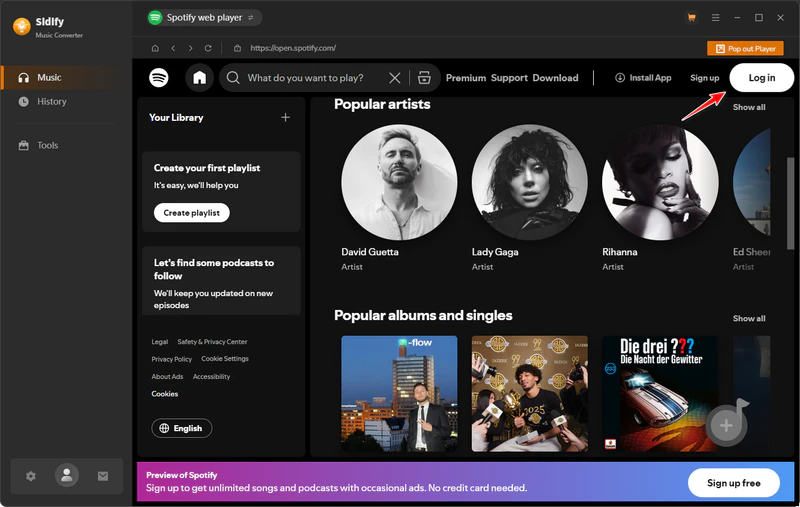Click the site lock icon before URL

click(237, 48)
